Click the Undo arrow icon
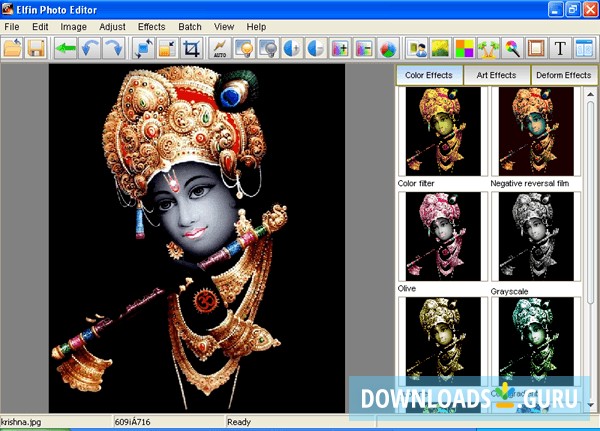The image size is (600, 431). (x=90, y=48)
